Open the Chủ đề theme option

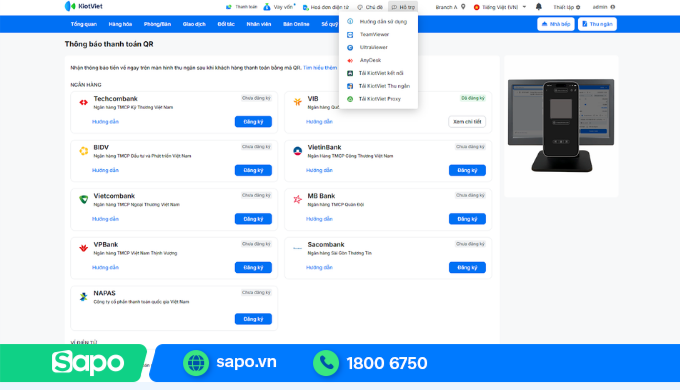(370, 7)
